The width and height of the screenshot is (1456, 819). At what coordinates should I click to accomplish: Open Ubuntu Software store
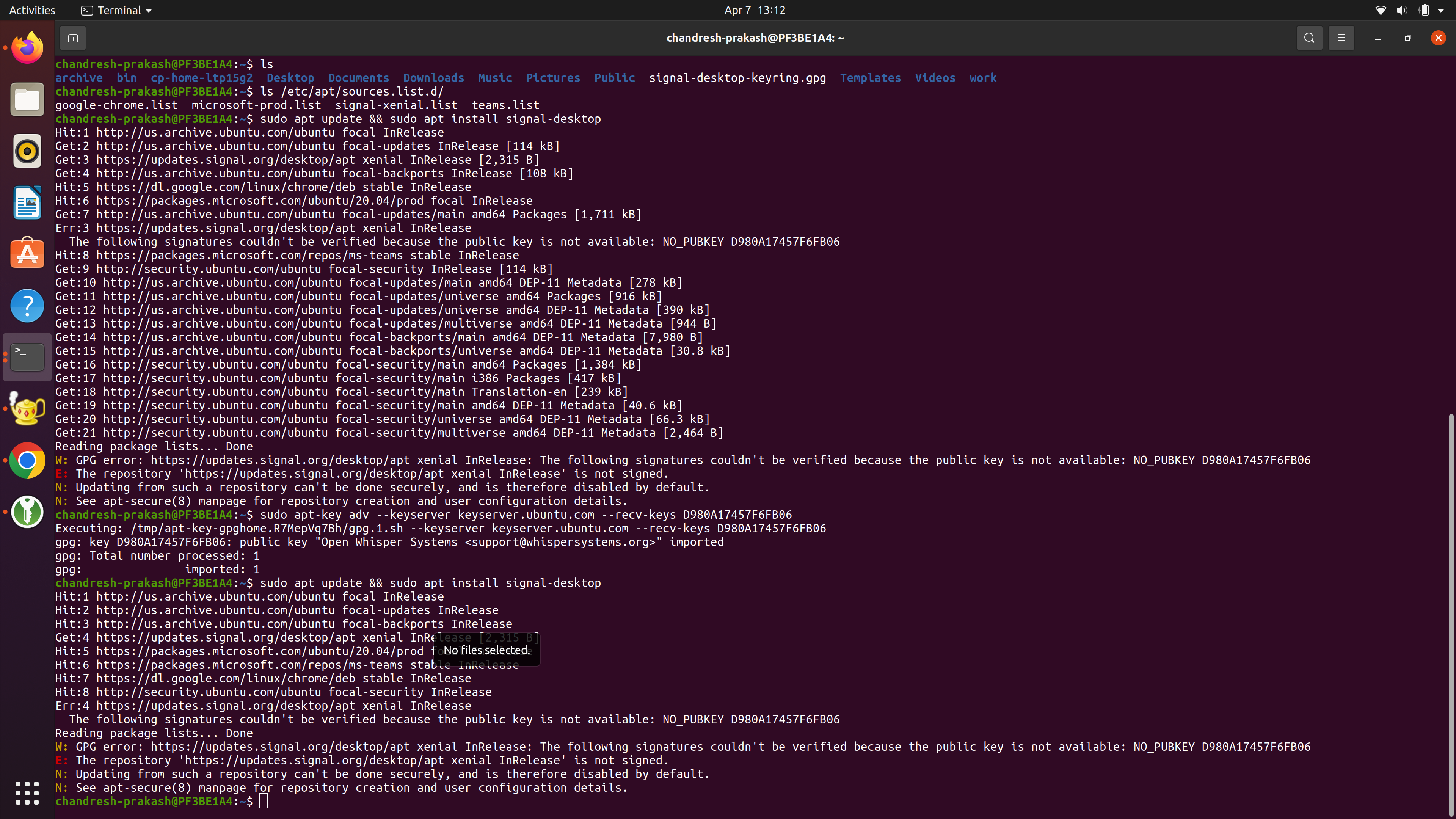coord(27,254)
